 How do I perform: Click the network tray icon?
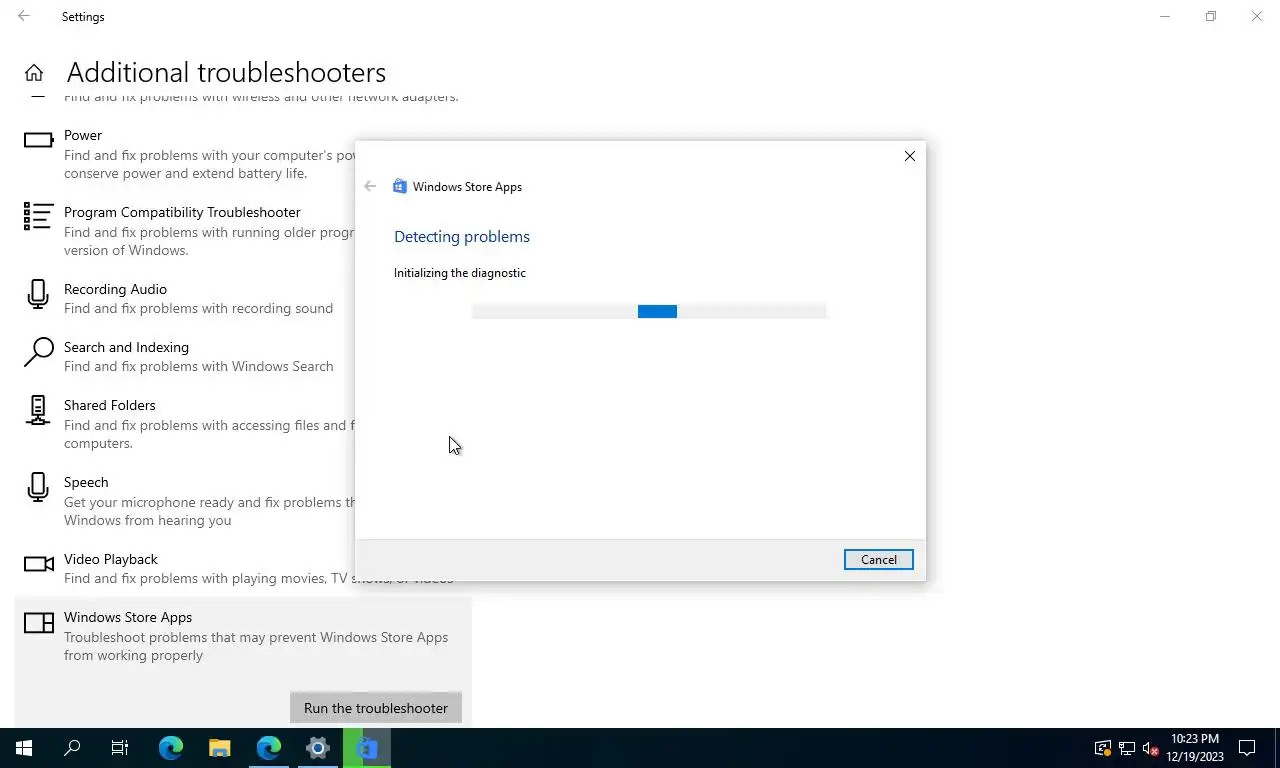(x=1127, y=748)
